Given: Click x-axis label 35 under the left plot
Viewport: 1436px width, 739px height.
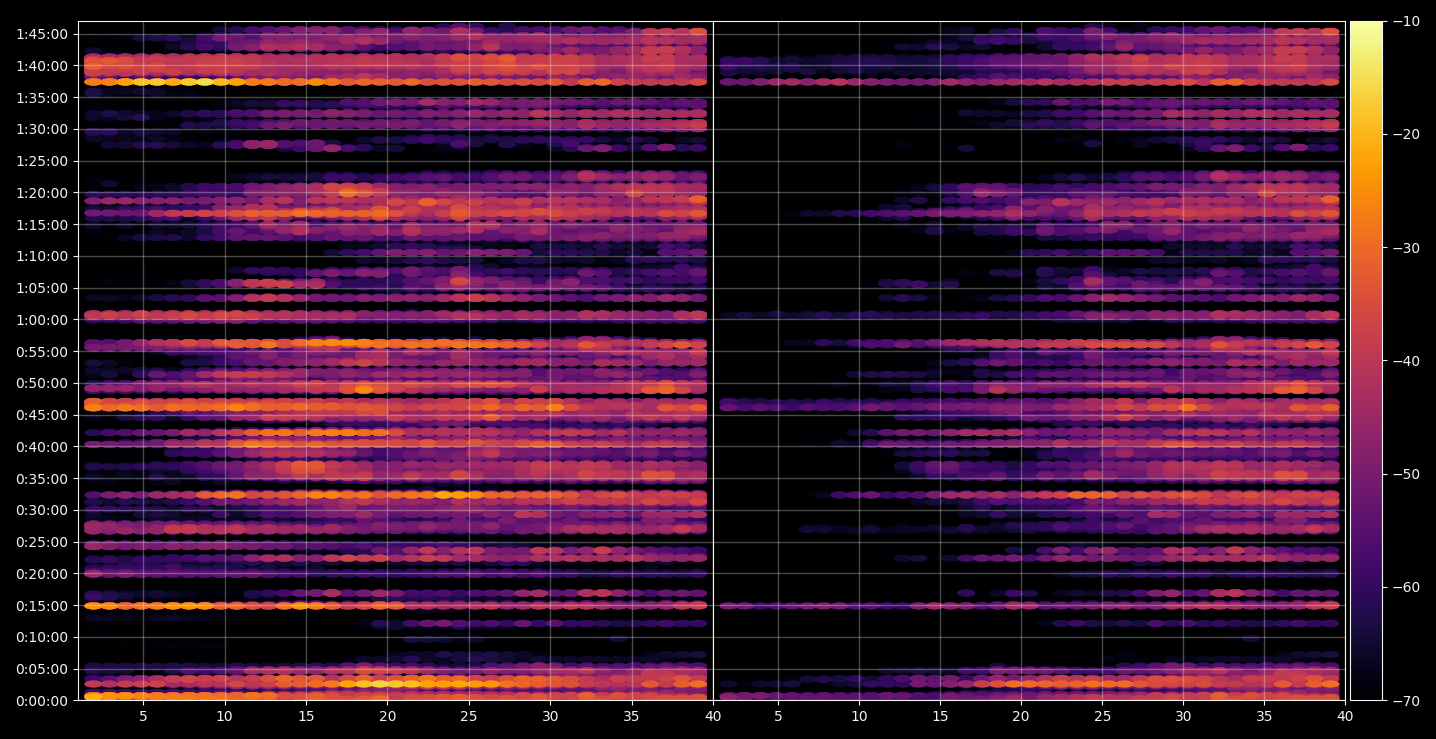Looking at the screenshot, I should [632, 716].
